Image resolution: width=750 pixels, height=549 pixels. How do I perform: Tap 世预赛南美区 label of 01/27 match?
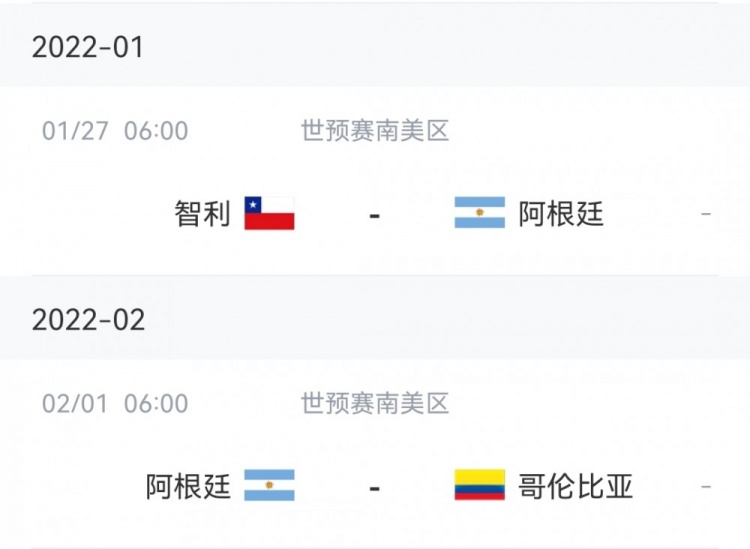pyautogui.click(x=375, y=131)
